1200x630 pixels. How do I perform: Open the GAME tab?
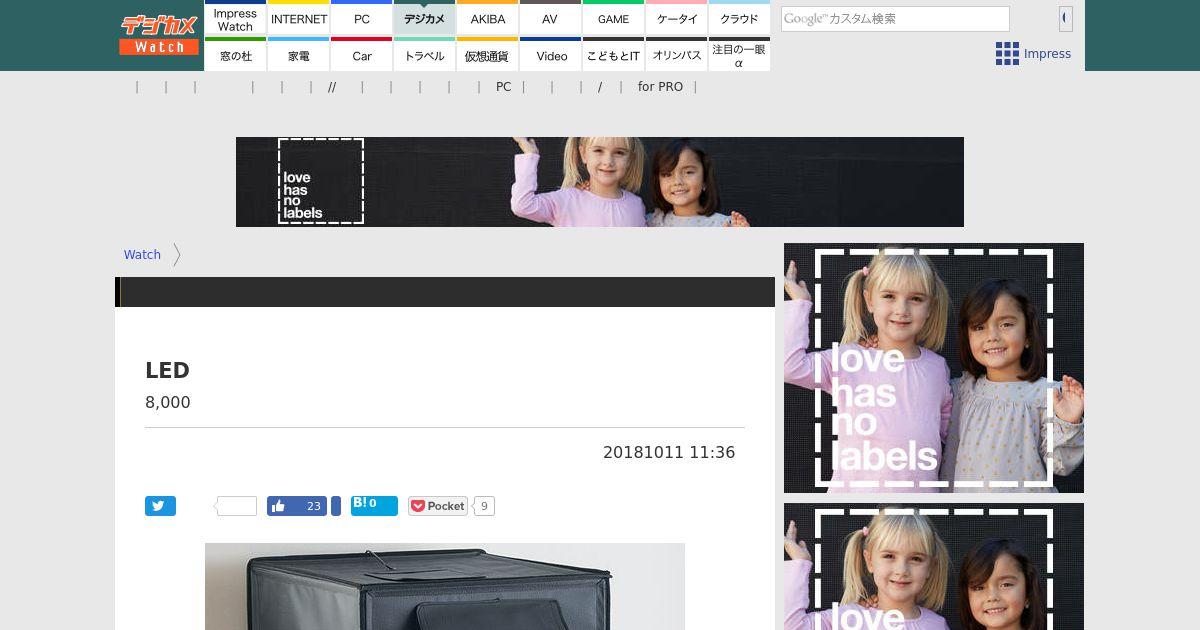point(614,19)
